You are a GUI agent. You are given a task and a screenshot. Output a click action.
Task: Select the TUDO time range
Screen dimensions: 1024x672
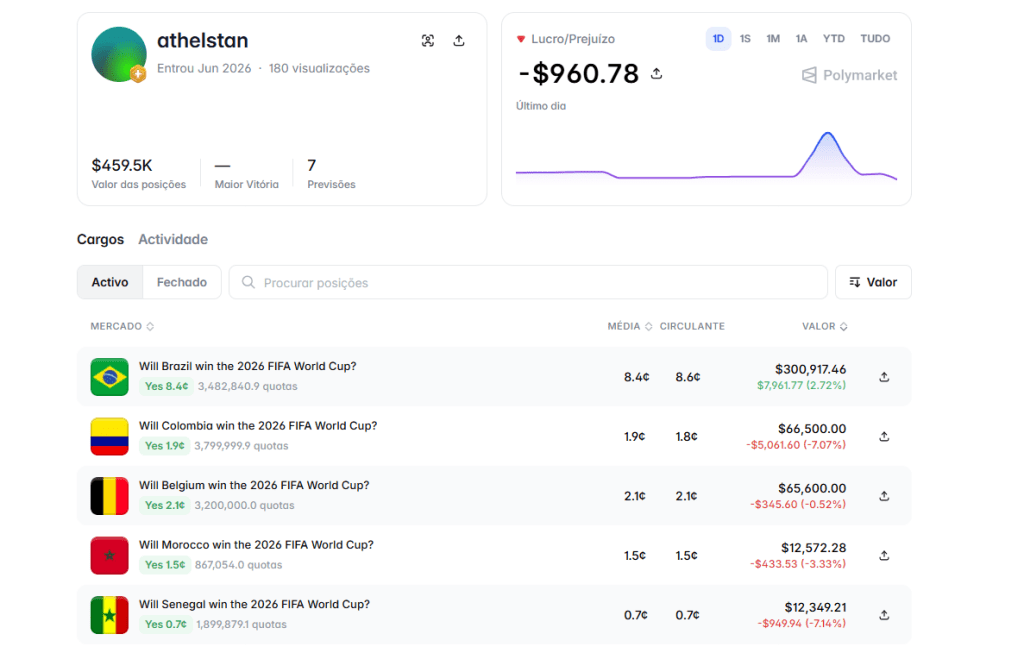875,39
